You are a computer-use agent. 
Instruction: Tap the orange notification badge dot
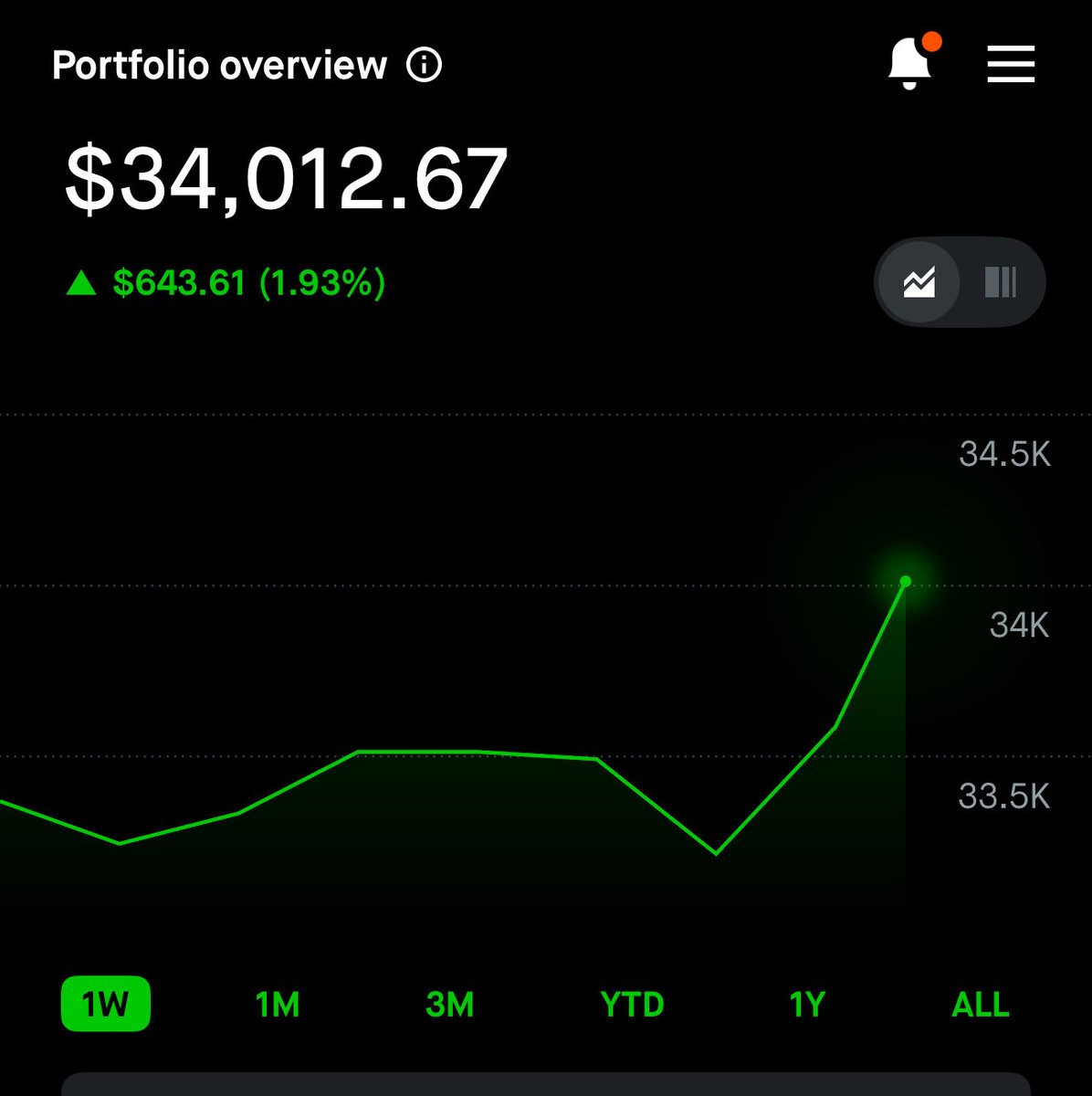(x=932, y=41)
